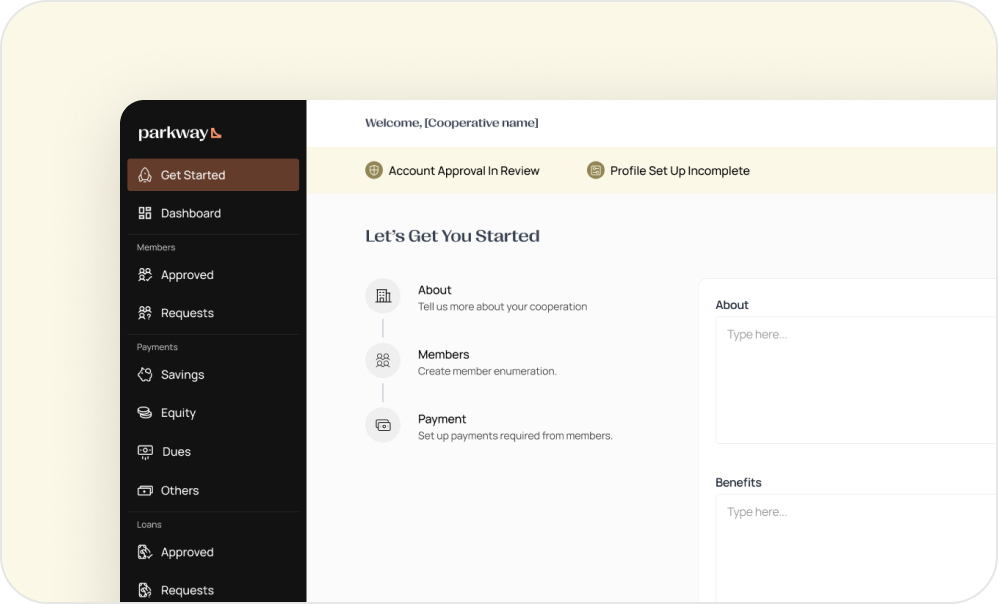Viewport: 998px width, 604px height.
Task: Click the Others wallet icon
Action: pos(145,491)
